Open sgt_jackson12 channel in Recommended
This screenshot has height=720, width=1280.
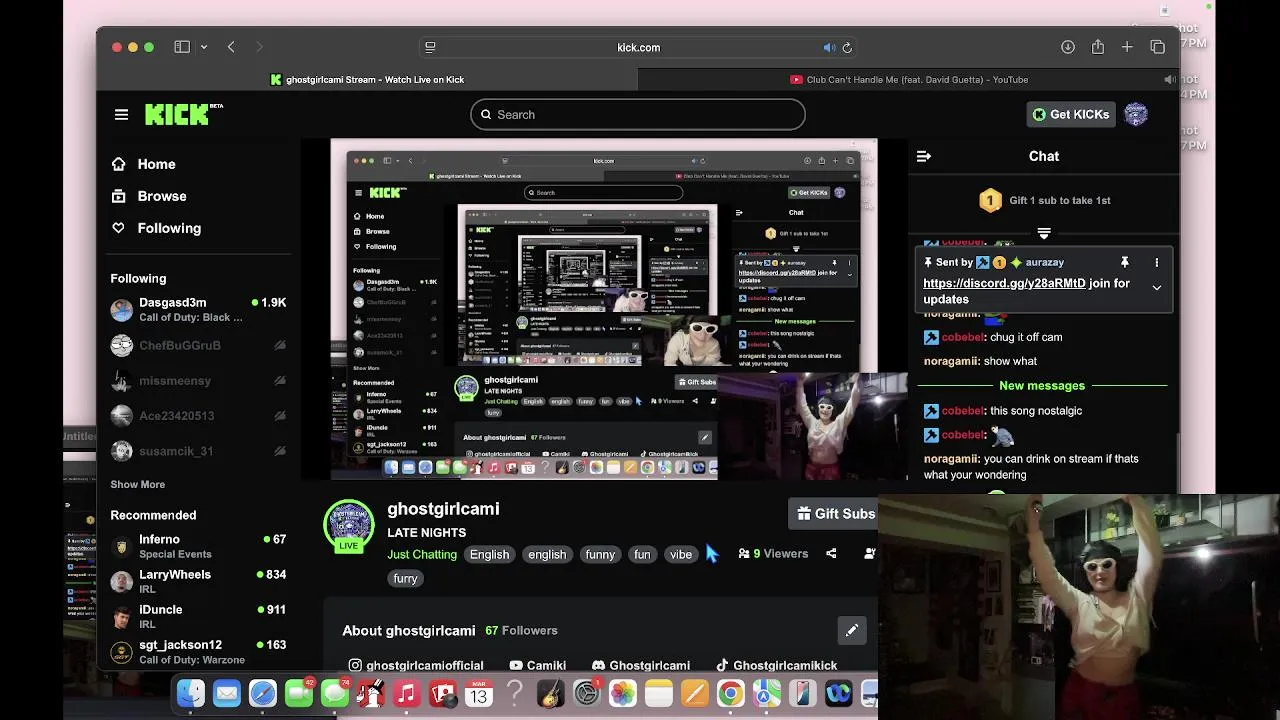click(x=198, y=652)
